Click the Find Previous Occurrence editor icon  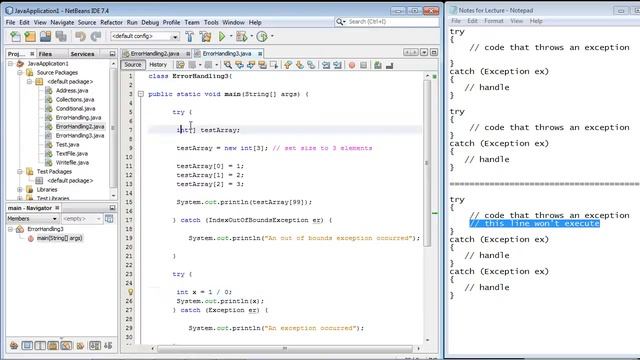(239, 65)
